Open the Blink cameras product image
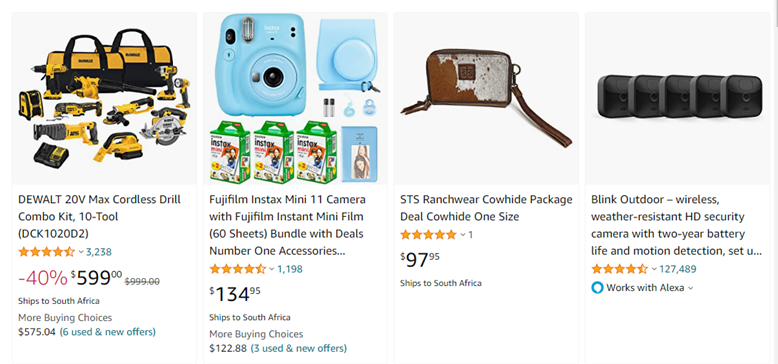Screen dimensions: 778x364 pos(680,96)
